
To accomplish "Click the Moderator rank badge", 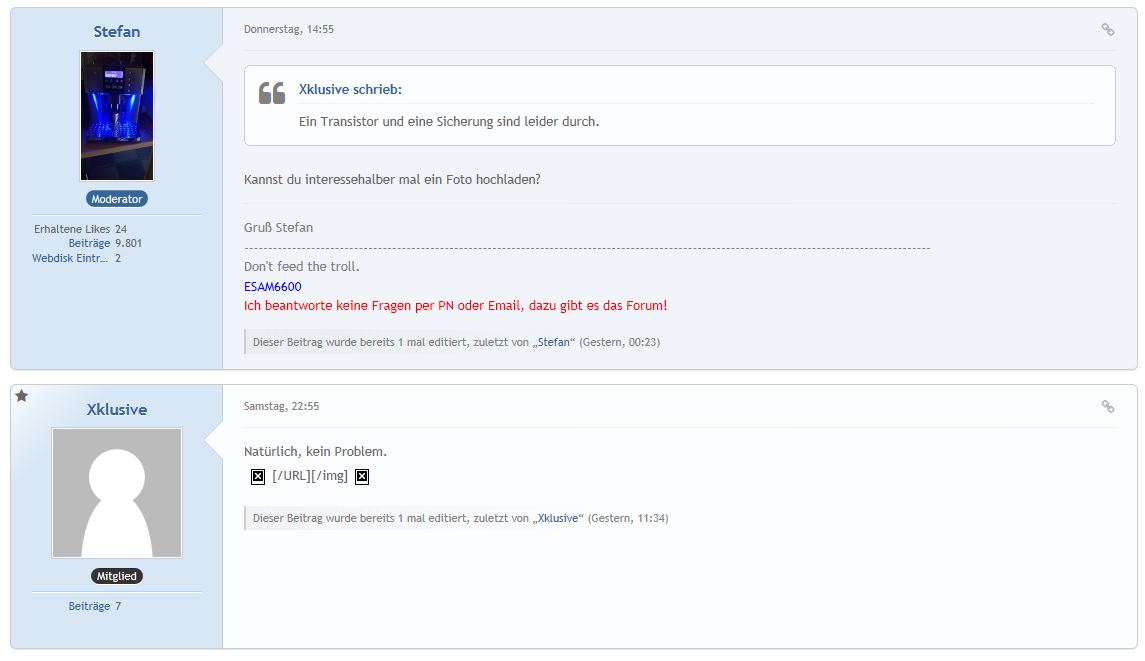I will click(117, 199).
